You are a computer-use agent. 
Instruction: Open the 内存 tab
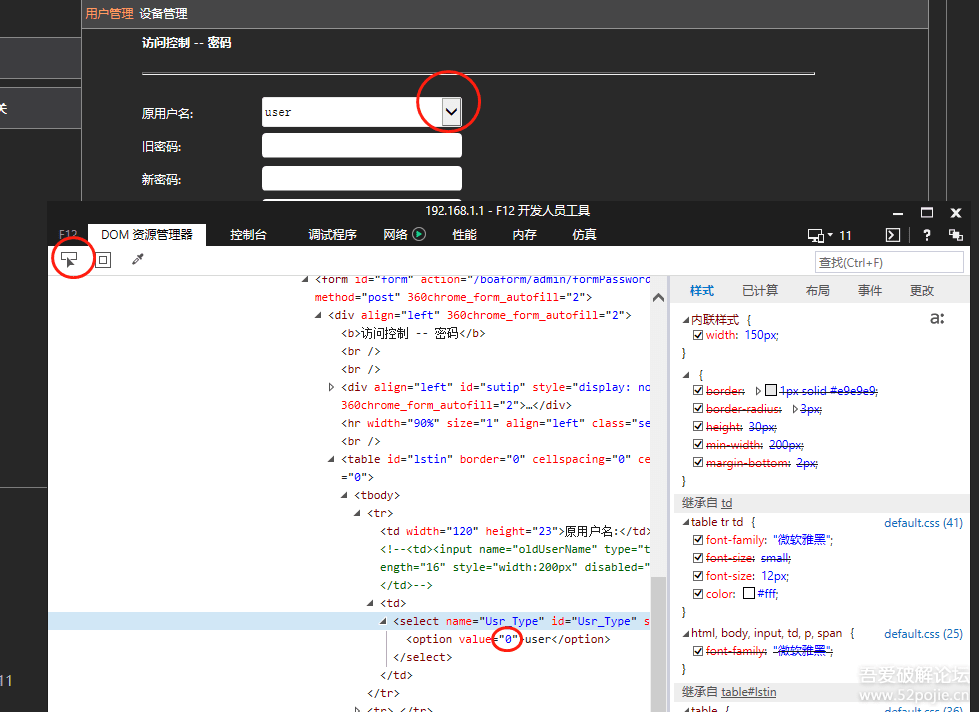click(x=524, y=235)
